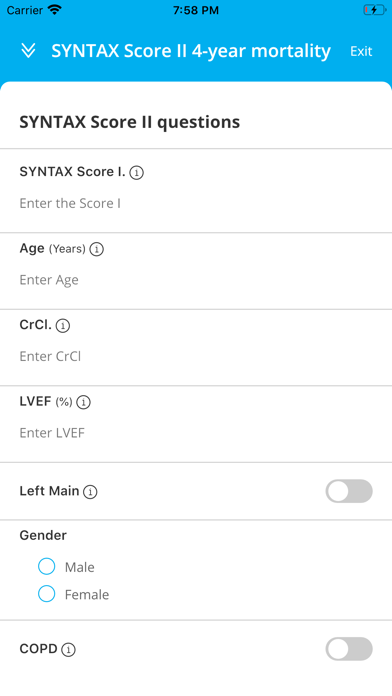Screen dimensions: 392x696
Task: Enable the Left Main toggle switch
Action: click(x=349, y=491)
